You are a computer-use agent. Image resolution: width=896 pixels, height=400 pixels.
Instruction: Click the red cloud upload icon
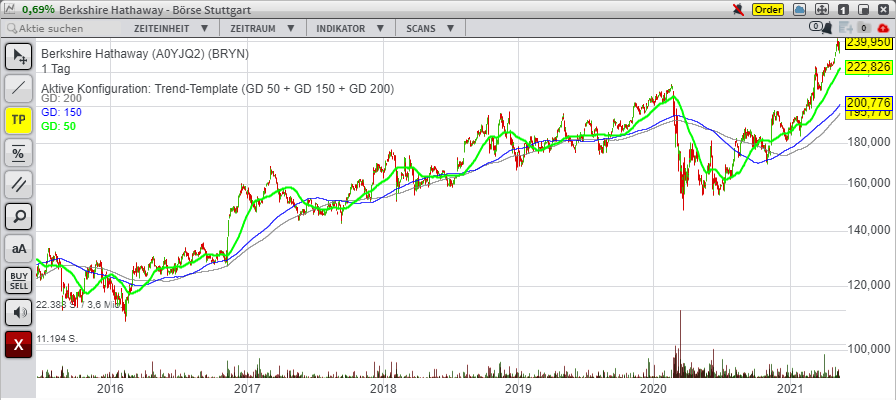coord(883,27)
